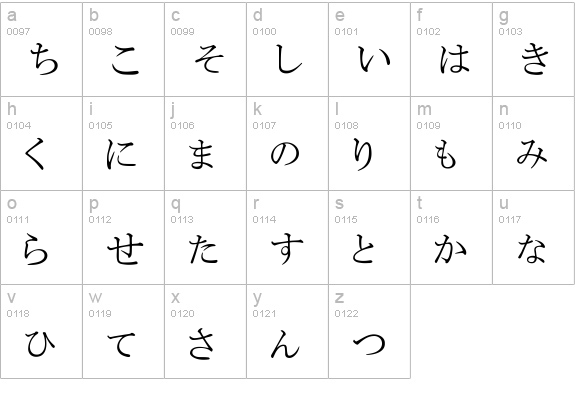Select the ら glyph coded 0111

coord(36,249)
